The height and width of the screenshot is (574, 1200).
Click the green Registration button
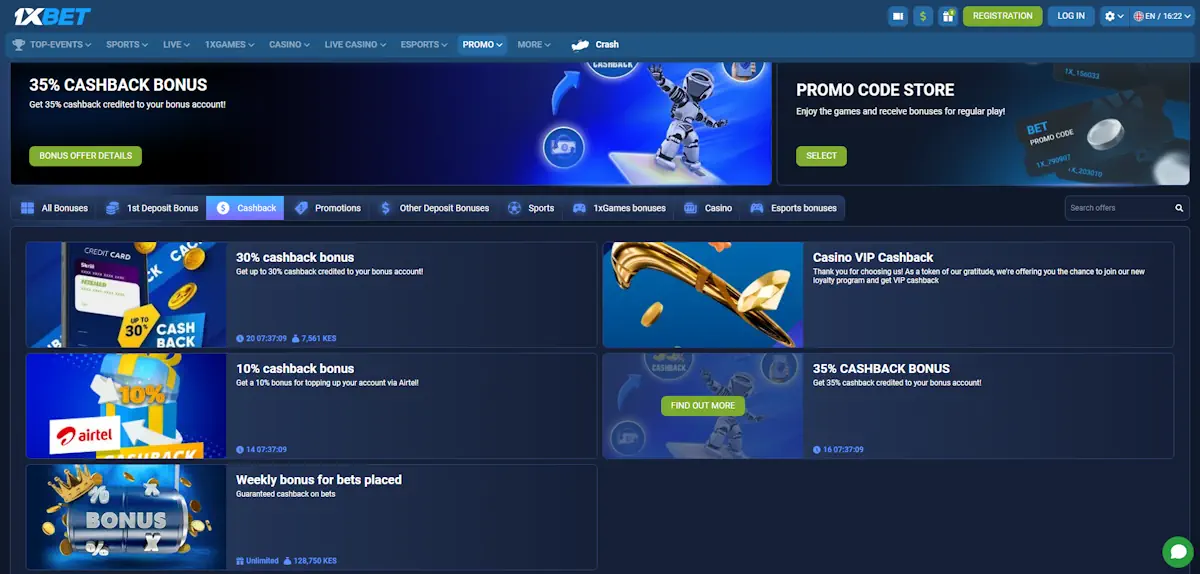coord(1002,16)
